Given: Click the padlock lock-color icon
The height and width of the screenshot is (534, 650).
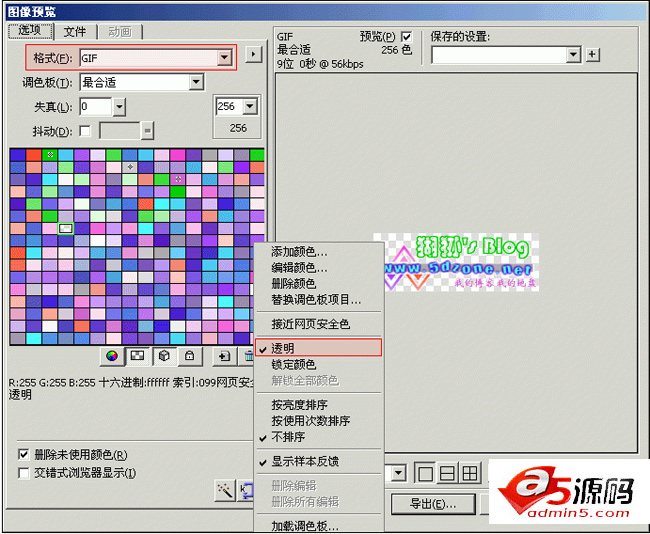Looking at the screenshot, I should coord(189,357).
